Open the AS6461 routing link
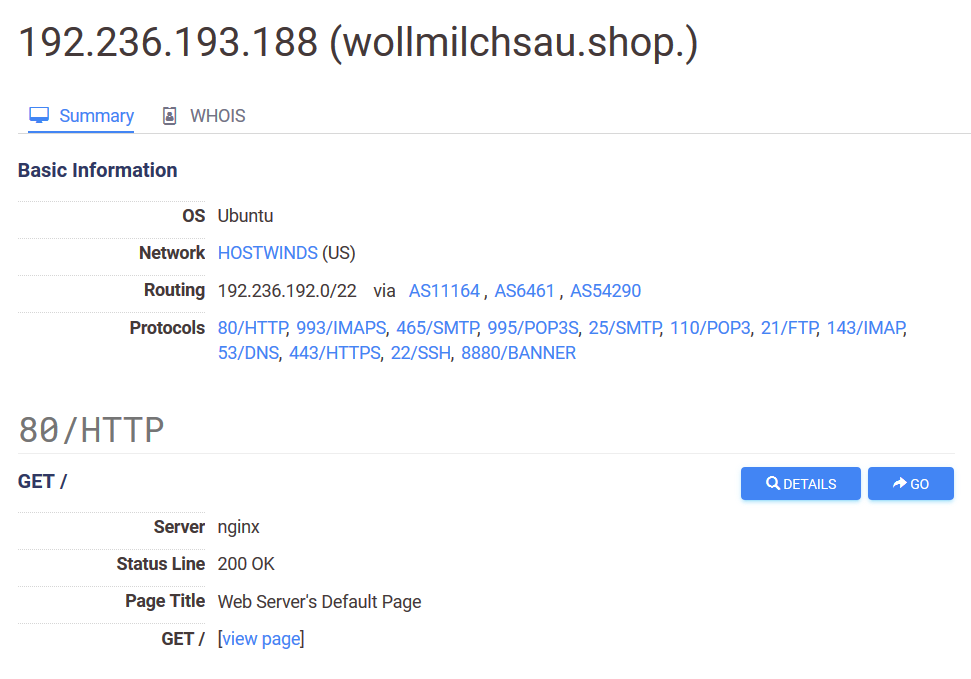971x679 pixels. coord(524,291)
